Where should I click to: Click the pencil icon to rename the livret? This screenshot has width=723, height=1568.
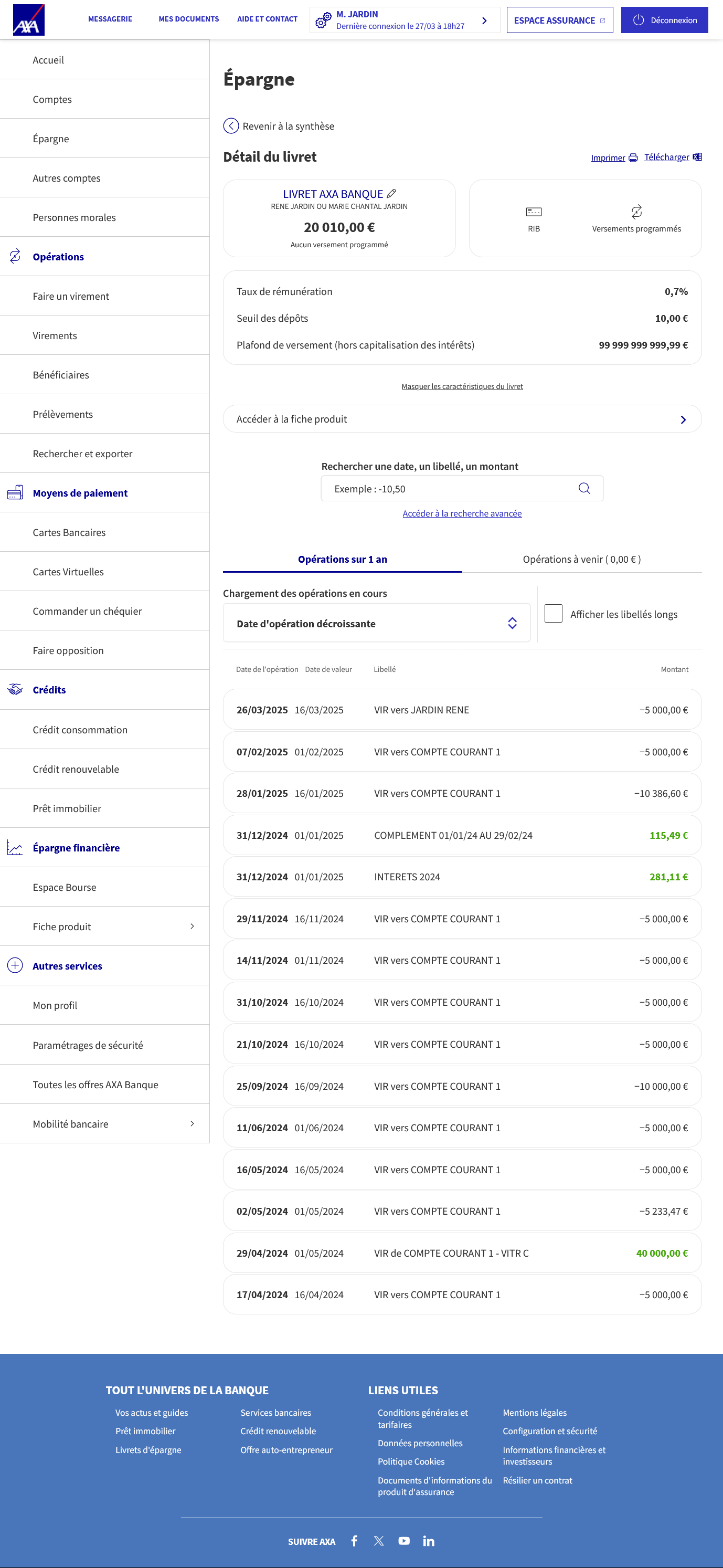pyautogui.click(x=391, y=194)
